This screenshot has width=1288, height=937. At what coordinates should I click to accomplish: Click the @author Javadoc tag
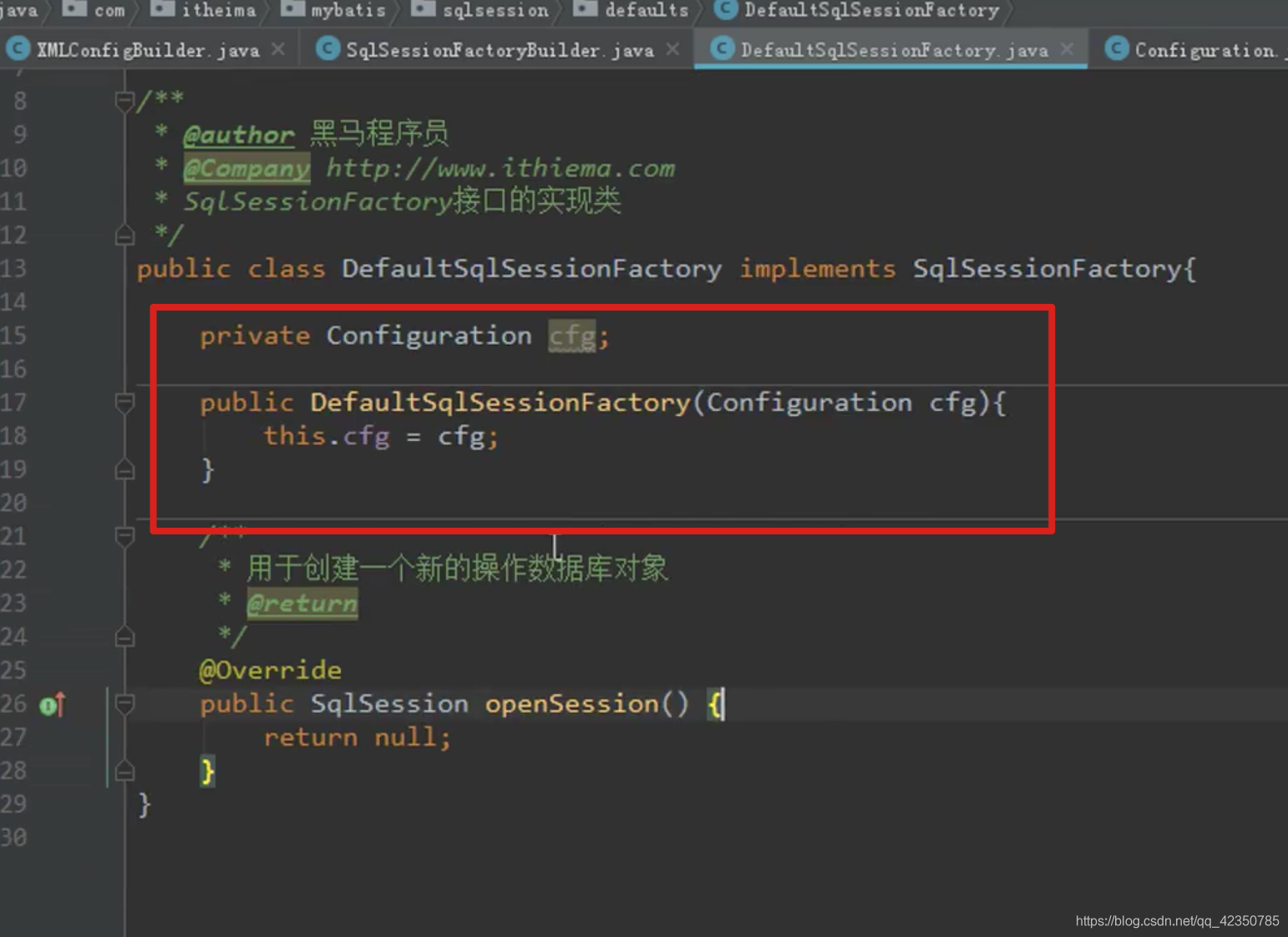click(x=239, y=134)
